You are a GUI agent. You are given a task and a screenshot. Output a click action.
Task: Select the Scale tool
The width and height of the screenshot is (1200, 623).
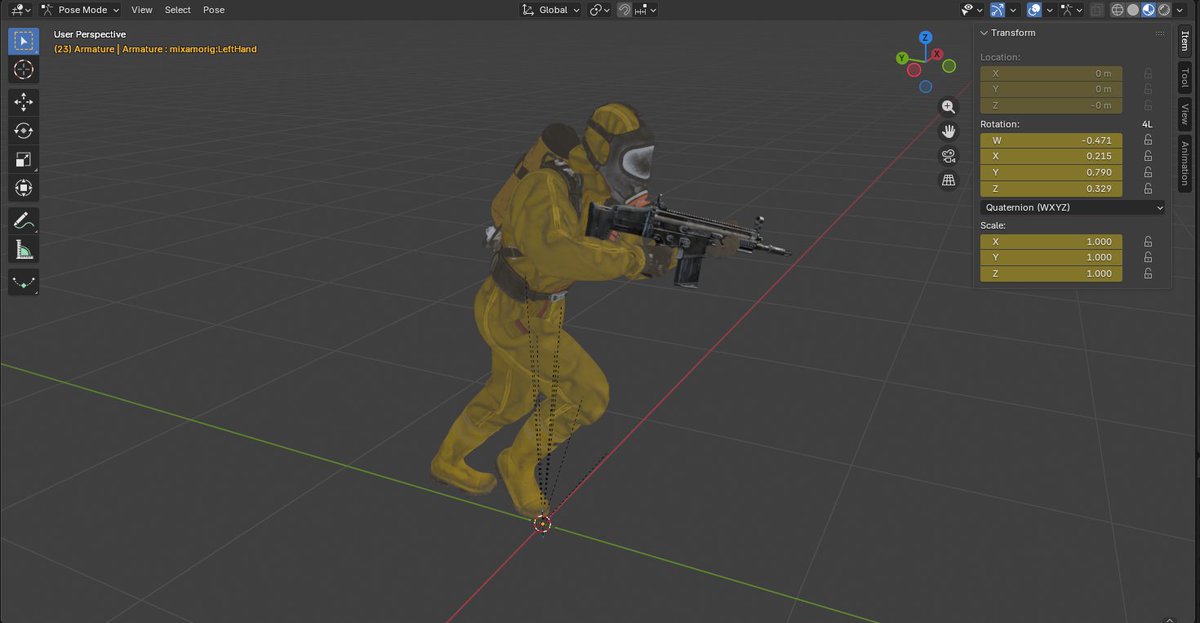click(24, 160)
